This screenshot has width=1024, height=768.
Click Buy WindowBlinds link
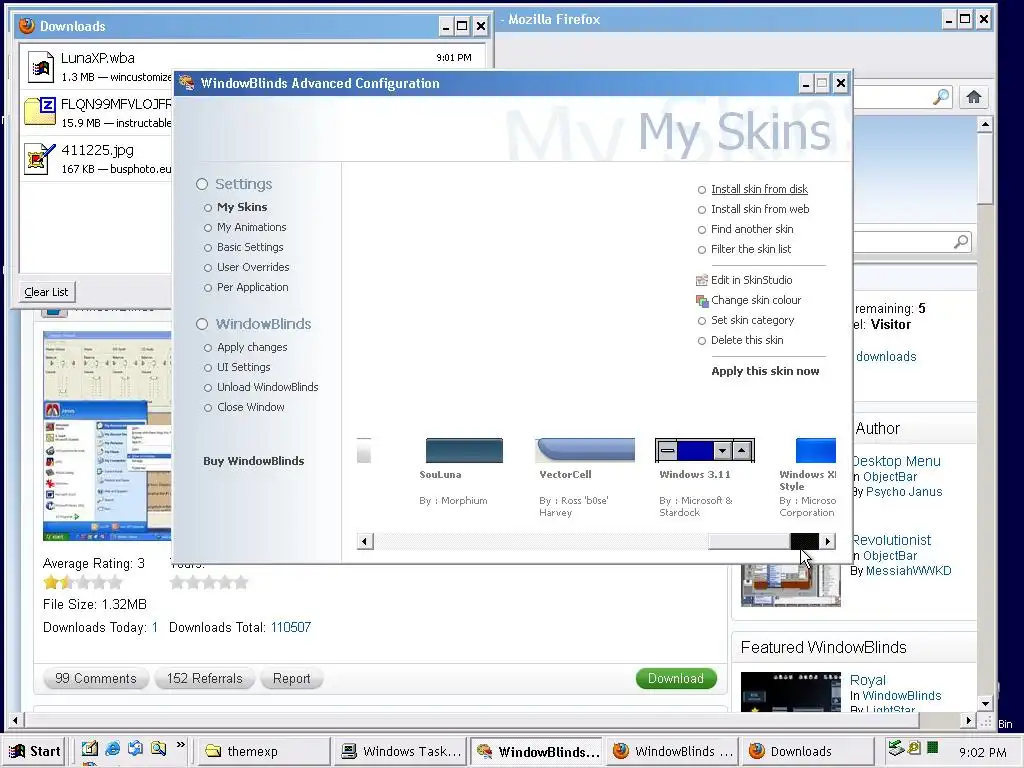click(x=253, y=461)
